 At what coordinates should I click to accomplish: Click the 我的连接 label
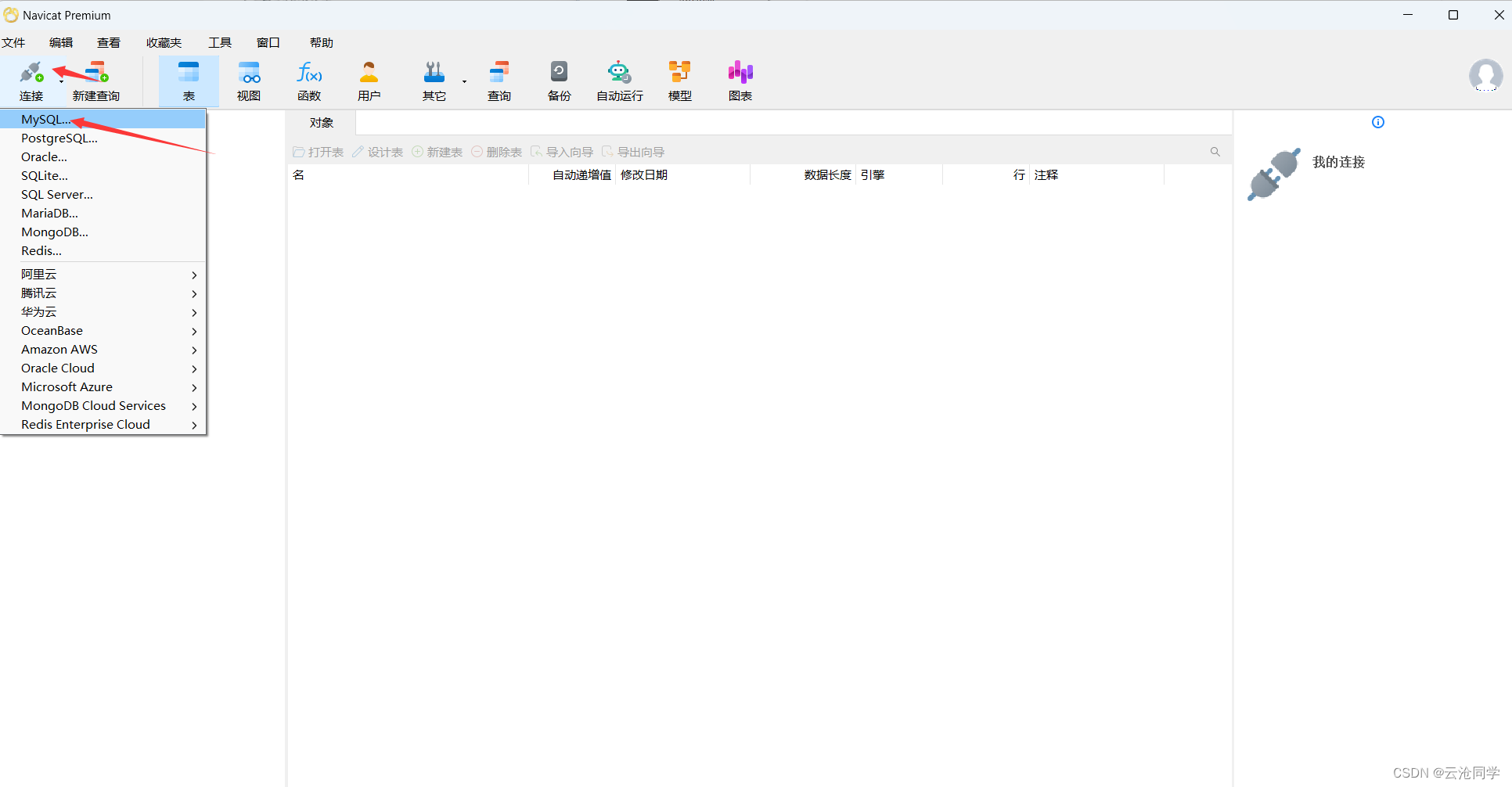(1338, 162)
